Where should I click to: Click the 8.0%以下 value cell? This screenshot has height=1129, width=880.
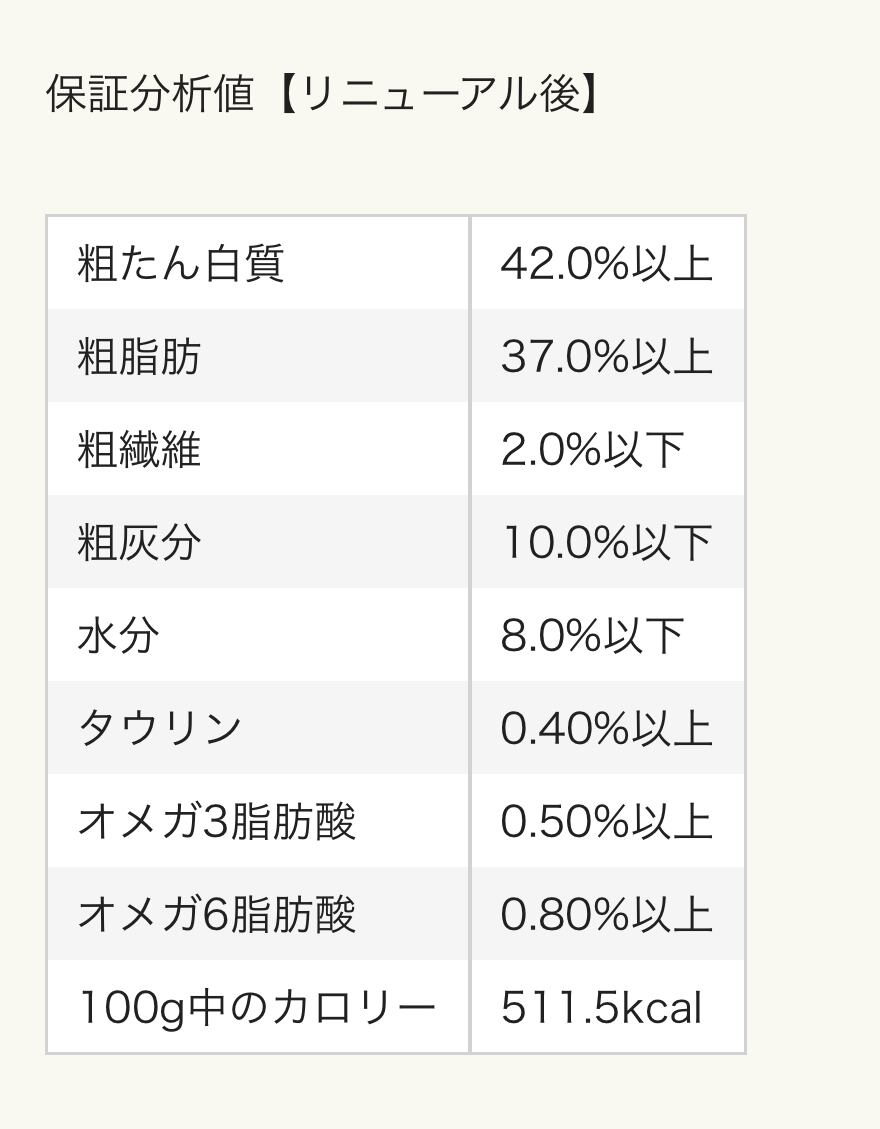[592, 636]
